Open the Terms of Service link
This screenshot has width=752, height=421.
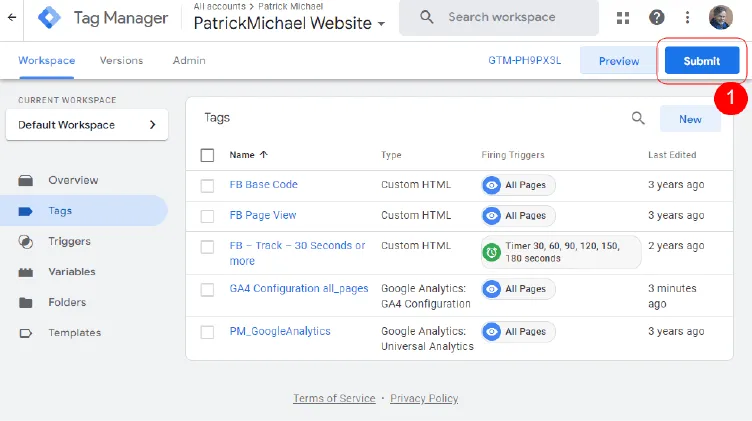[x=334, y=398]
